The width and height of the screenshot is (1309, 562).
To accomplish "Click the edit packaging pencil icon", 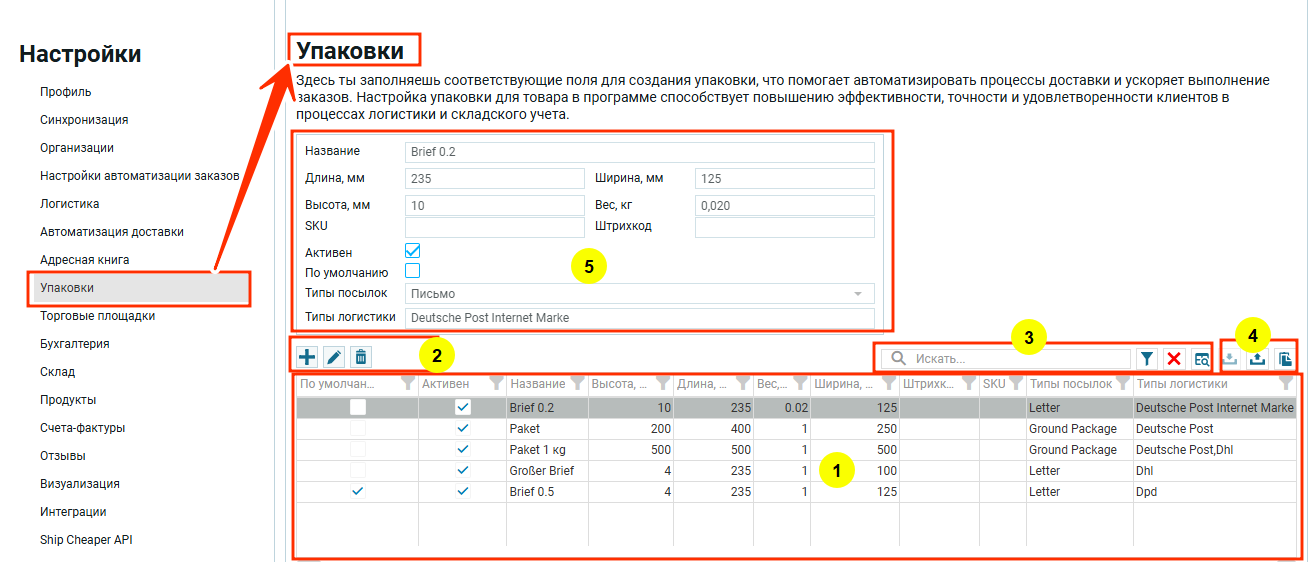I will click(x=335, y=357).
